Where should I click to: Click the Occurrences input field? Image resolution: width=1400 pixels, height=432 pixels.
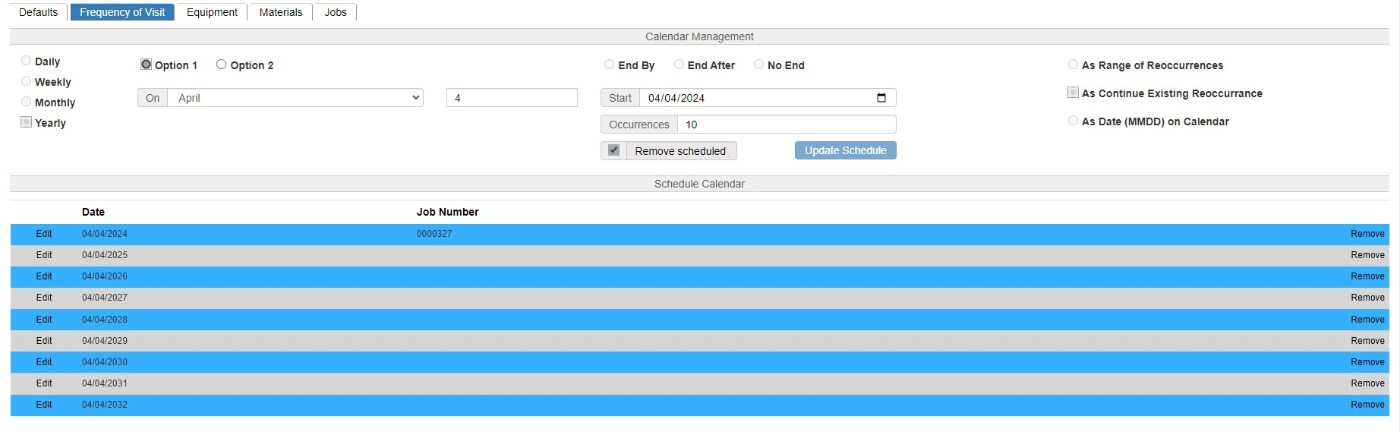pyautogui.click(x=786, y=125)
